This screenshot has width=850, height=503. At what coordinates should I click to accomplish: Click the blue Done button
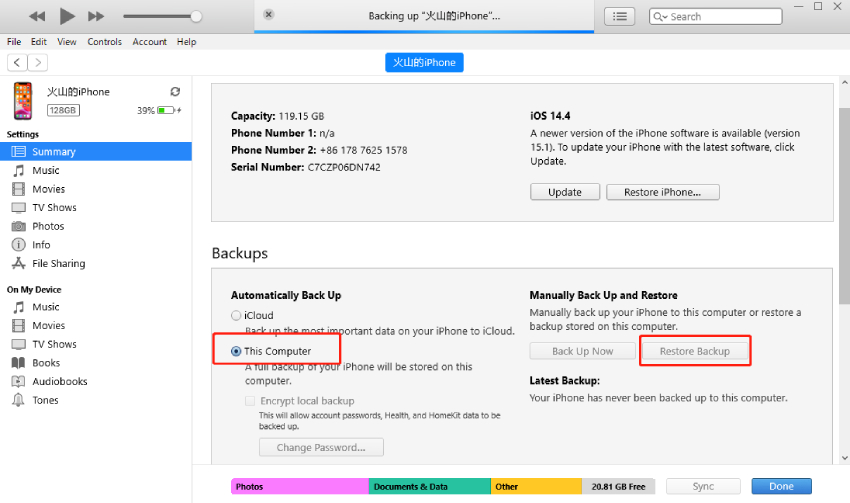pos(782,486)
